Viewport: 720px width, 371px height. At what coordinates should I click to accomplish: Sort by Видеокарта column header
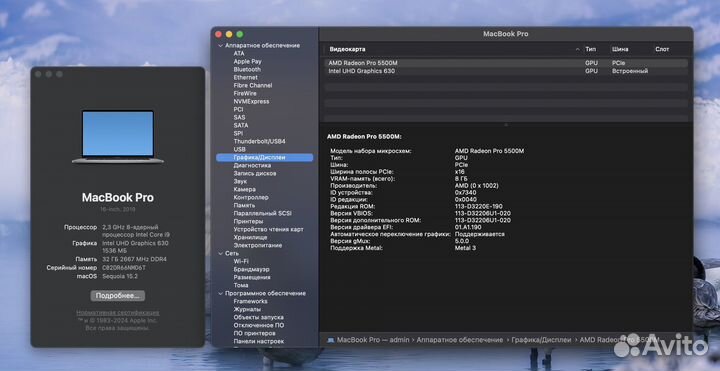[x=348, y=49]
